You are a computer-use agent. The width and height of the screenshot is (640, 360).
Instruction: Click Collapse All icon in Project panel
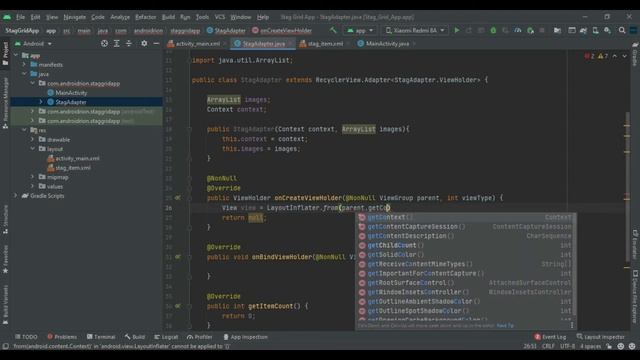pos(129,43)
